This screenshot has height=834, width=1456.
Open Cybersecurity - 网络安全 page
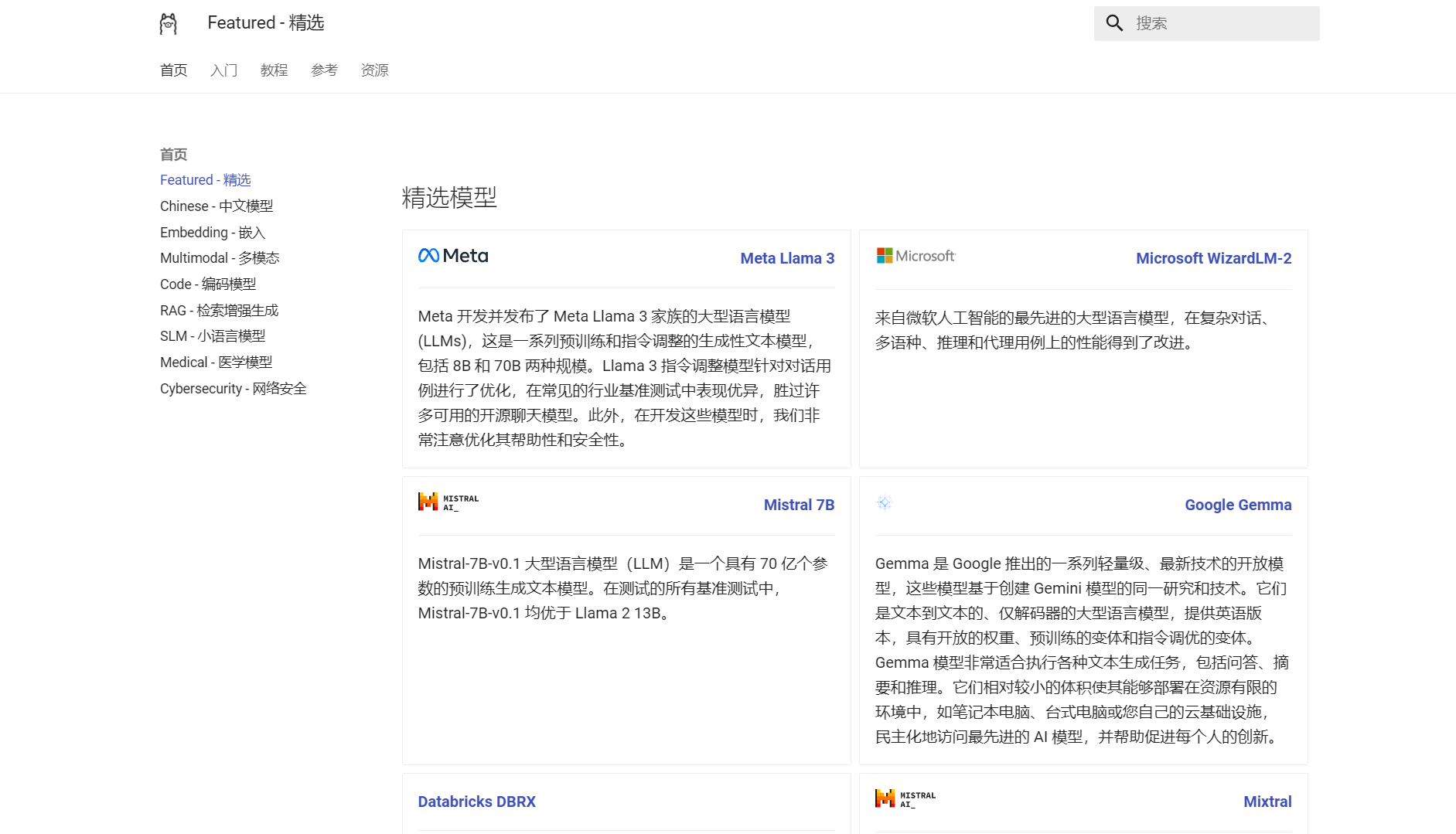pyautogui.click(x=234, y=389)
